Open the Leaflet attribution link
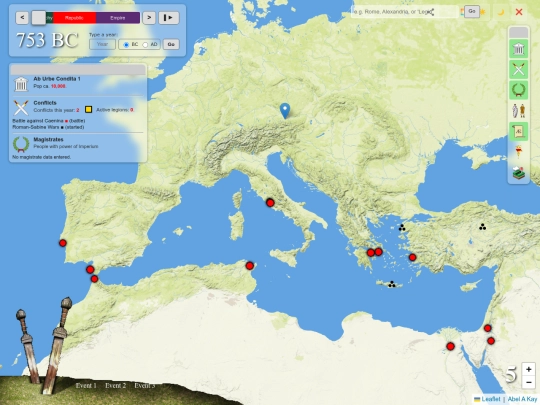The width and height of the screenshot is (540, 405). point(487,399)
